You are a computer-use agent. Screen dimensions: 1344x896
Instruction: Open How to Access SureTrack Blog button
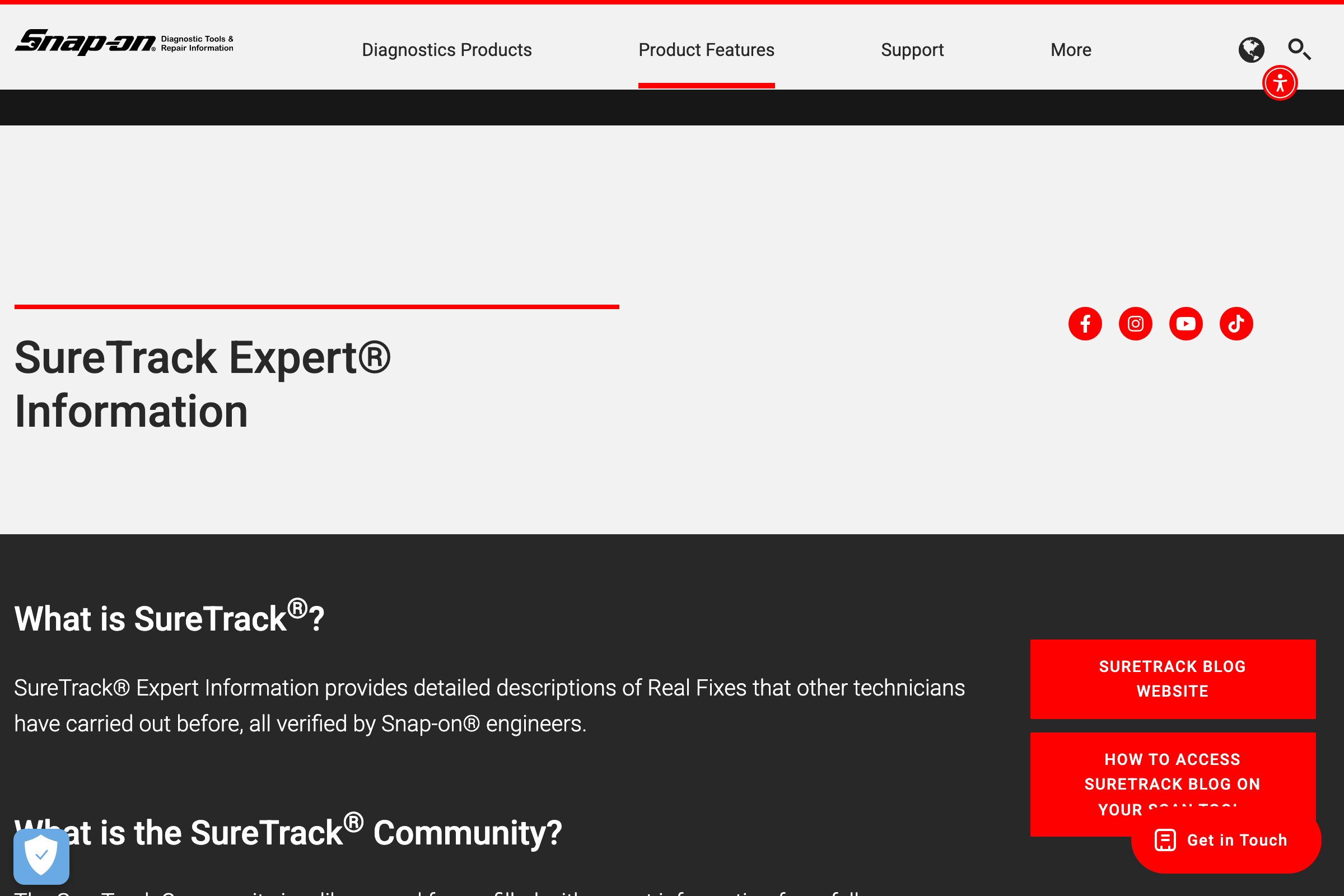1173,784
